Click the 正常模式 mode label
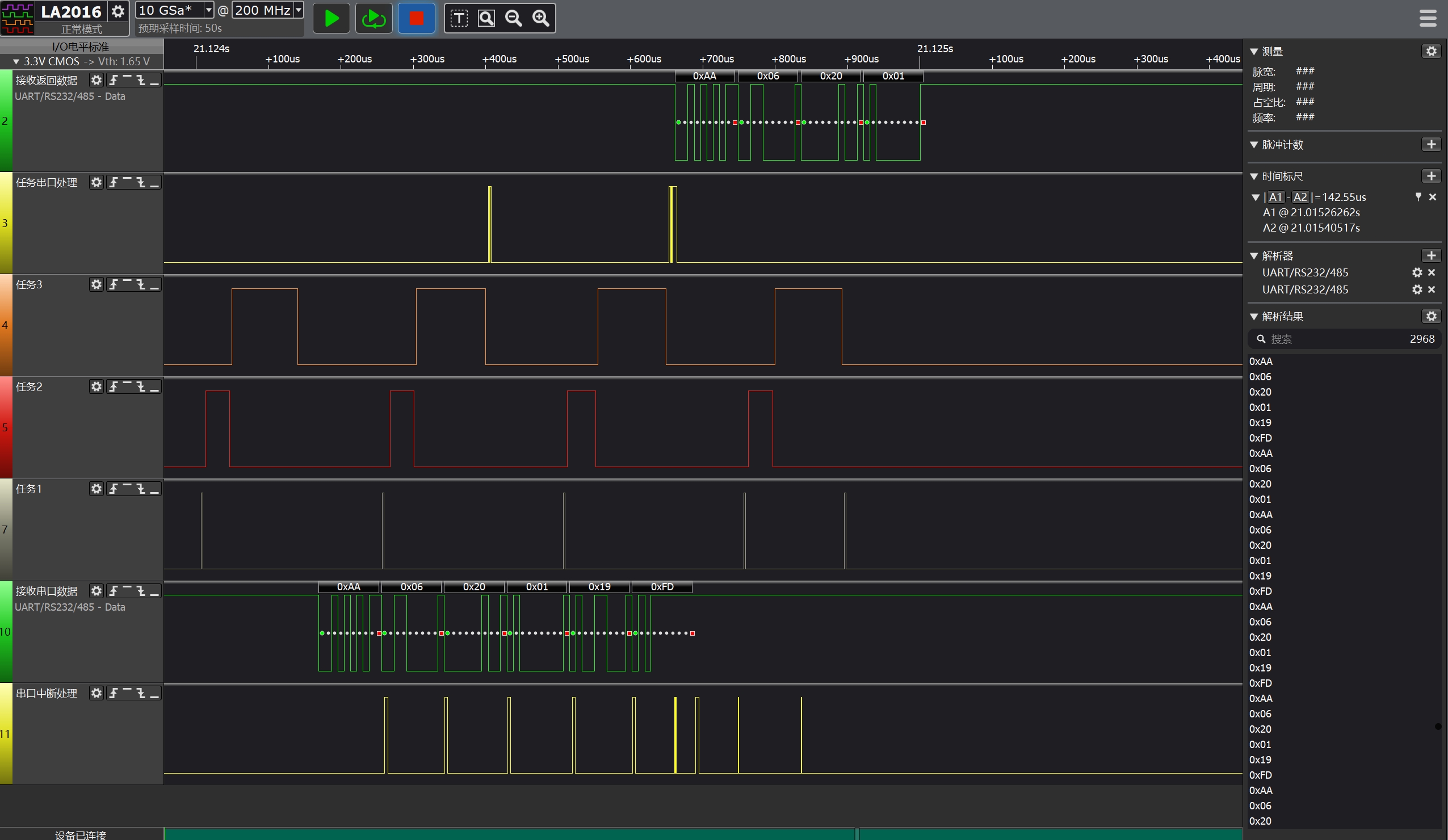This screenshot has height=840, width=1448. click(x=82, y=29)
